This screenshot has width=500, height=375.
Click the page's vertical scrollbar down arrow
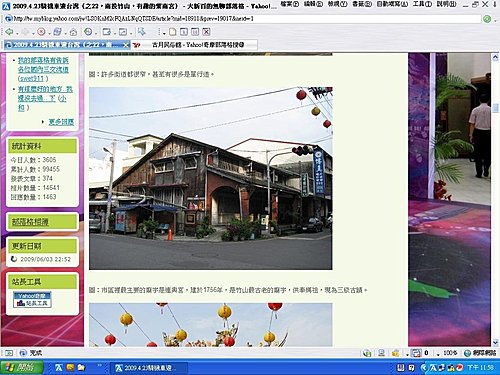[495, 342]
